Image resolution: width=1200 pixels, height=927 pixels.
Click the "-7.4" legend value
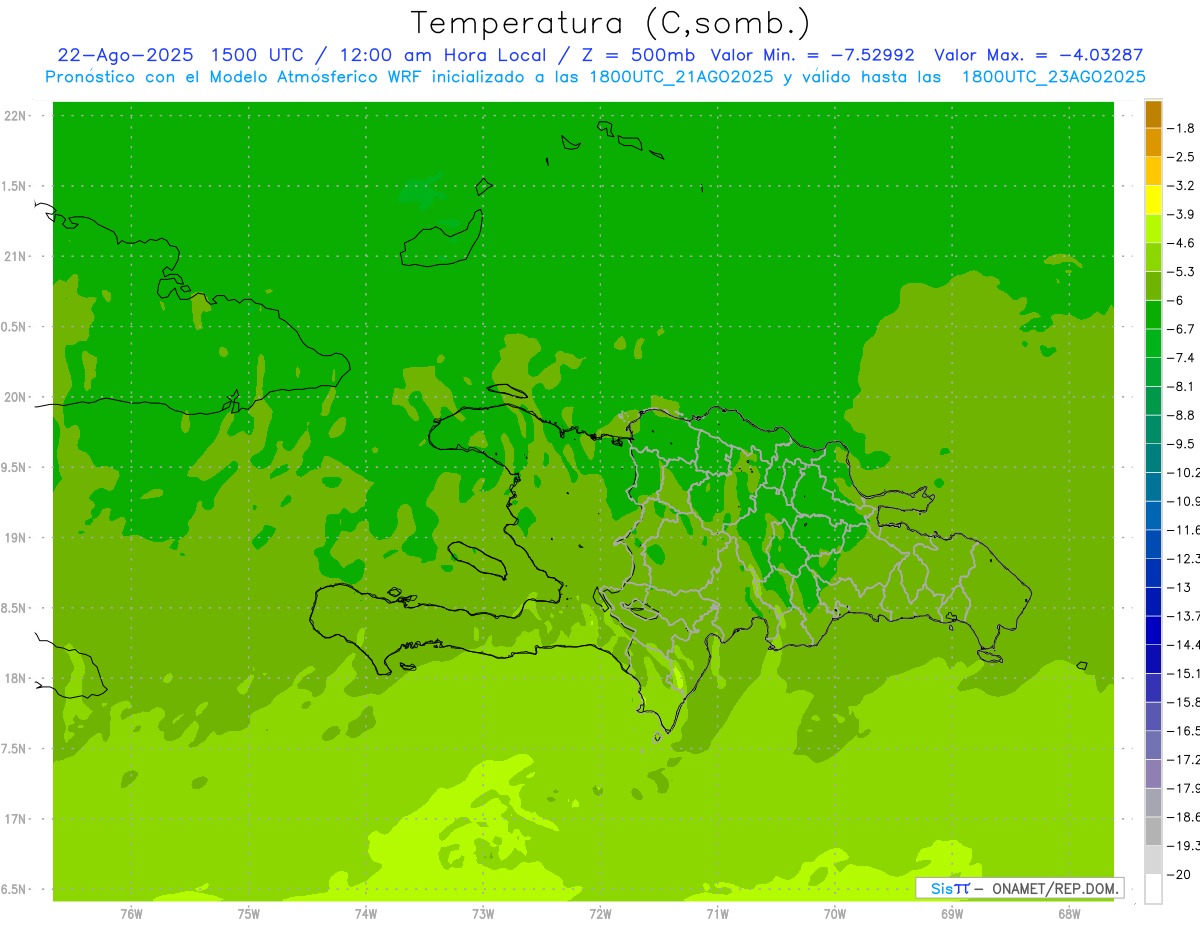(x=1182, y=358)
